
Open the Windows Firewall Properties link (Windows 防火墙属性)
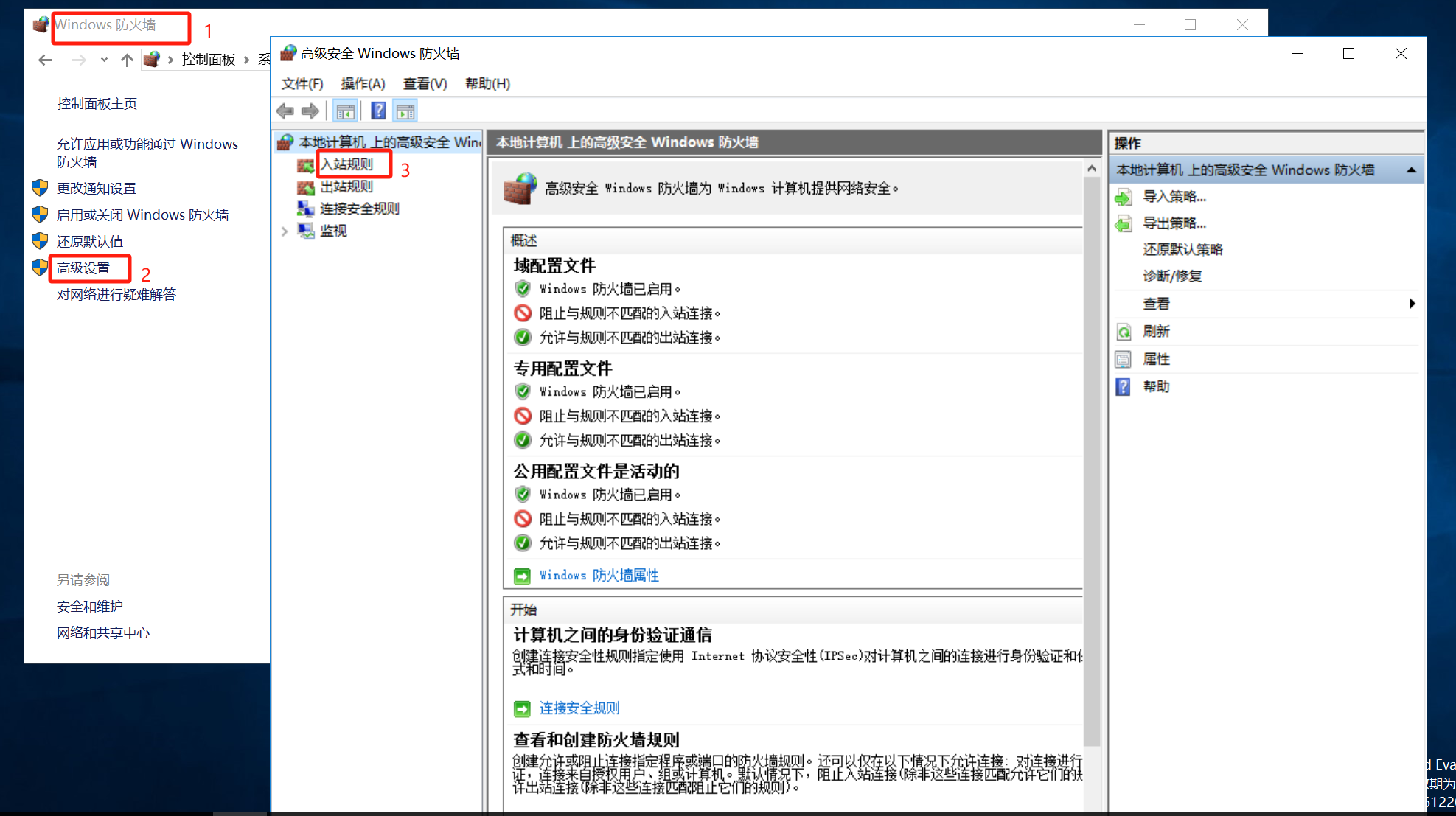(x=599, y=576)
